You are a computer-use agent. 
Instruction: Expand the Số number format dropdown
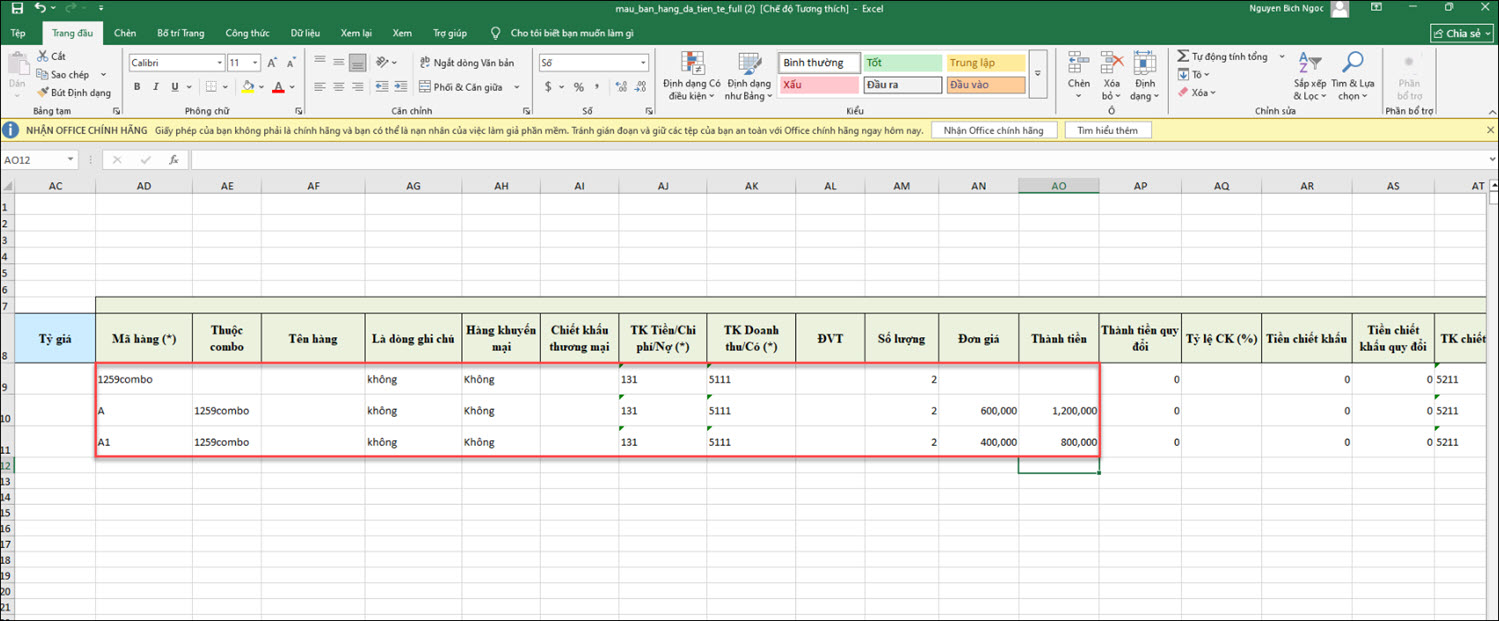pyautogui.click(x=643, y=63)
